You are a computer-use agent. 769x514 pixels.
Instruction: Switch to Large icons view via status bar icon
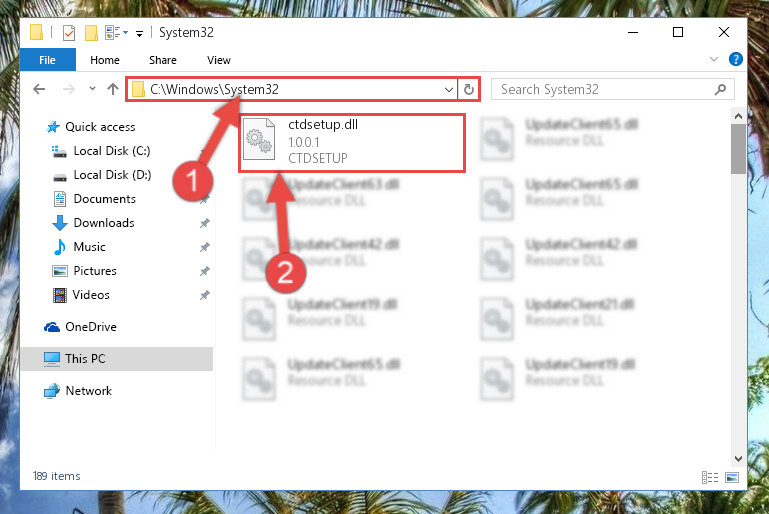[x=732, y=477]
